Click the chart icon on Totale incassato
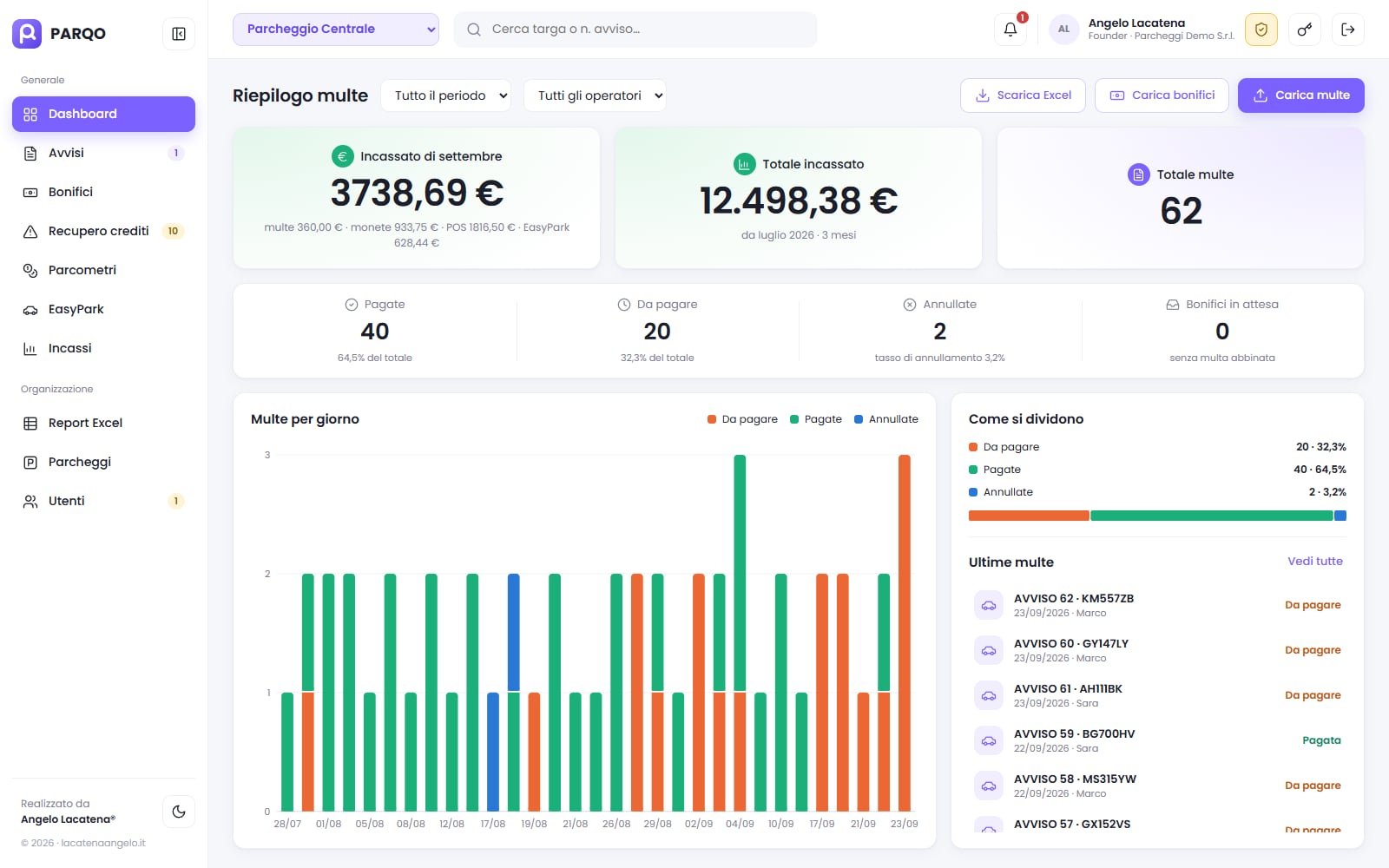 (x=744, y=164)
